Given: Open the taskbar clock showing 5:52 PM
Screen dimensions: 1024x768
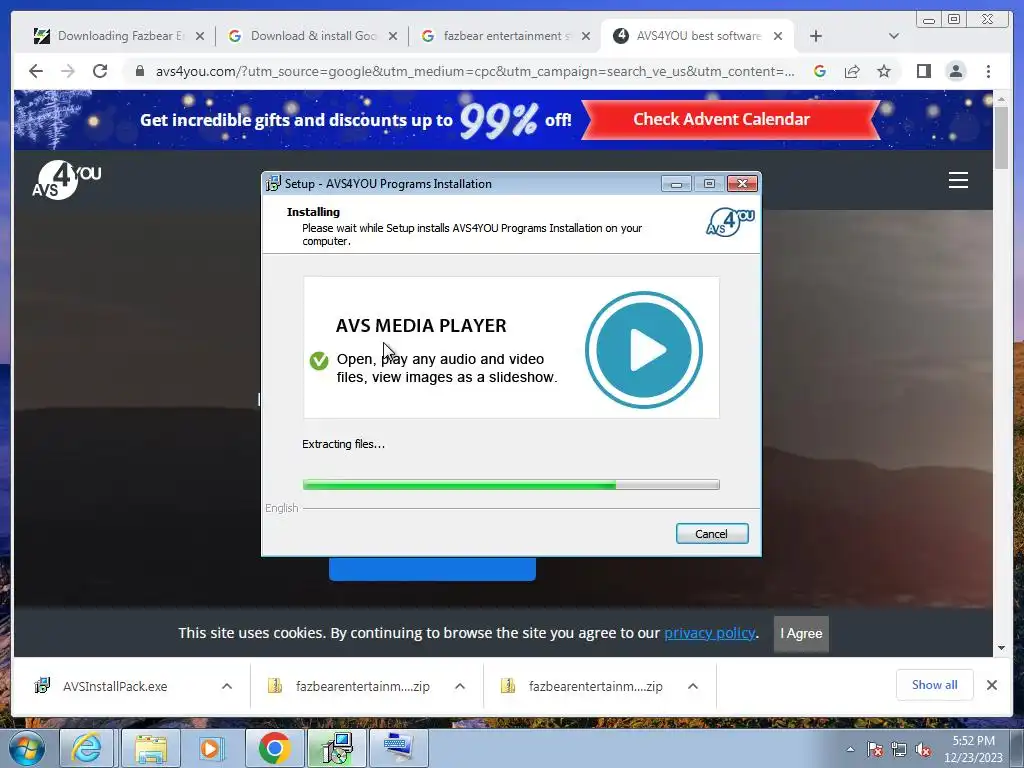Looking at the screenshot, I should point(973,749).
